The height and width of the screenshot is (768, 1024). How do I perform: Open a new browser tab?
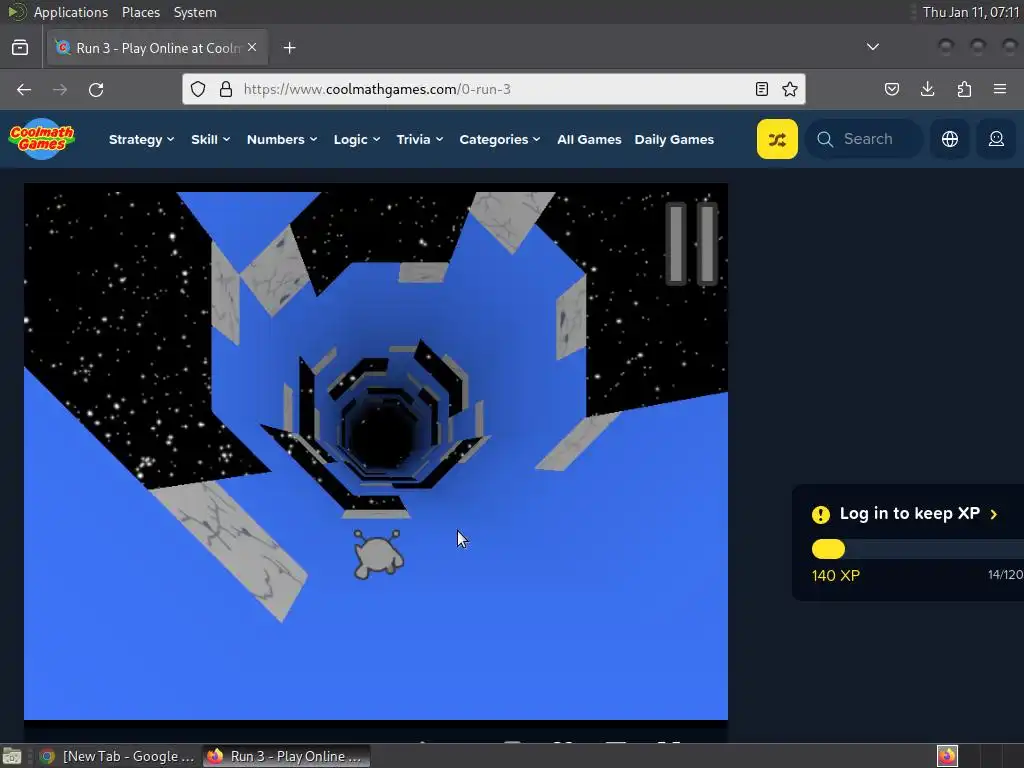pyautogui.click(x=289, y=48)
